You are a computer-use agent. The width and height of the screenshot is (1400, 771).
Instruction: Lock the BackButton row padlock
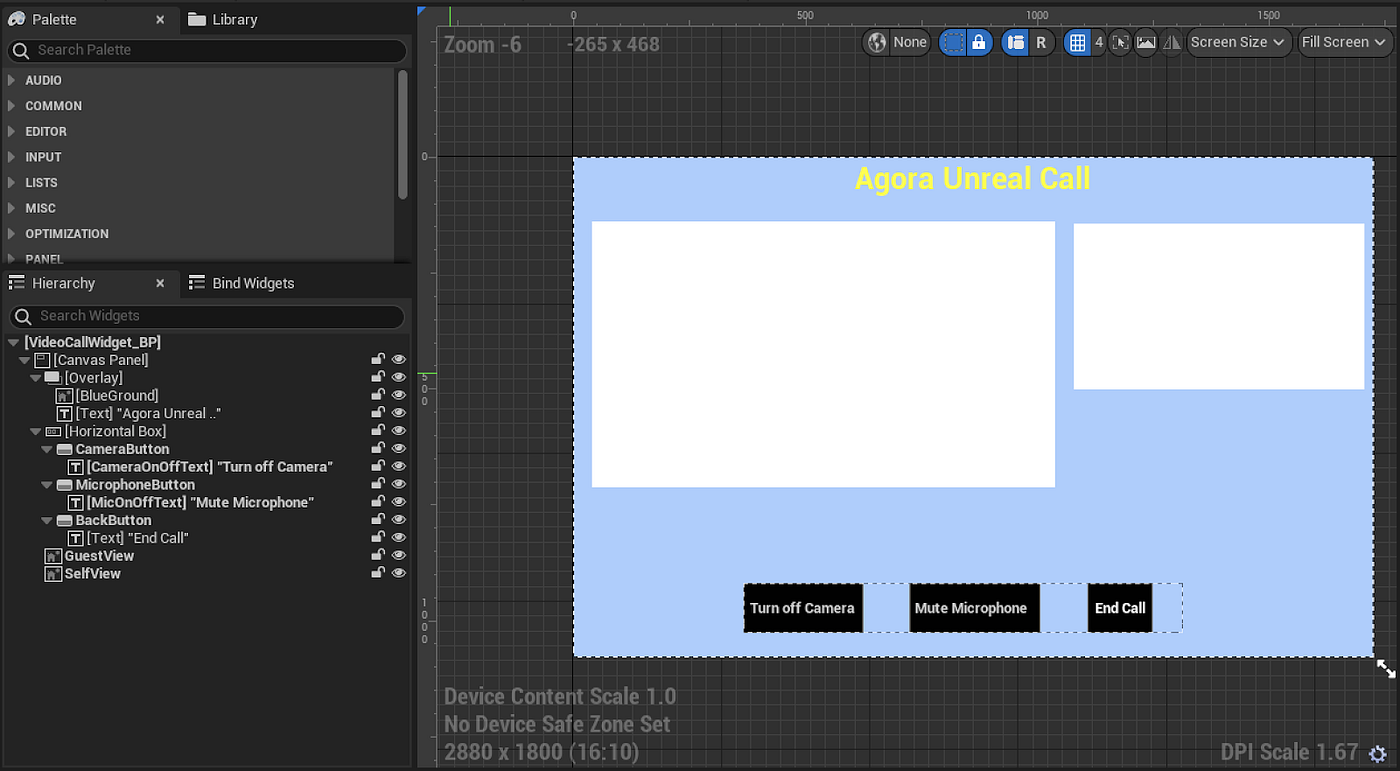pos(378,520)
